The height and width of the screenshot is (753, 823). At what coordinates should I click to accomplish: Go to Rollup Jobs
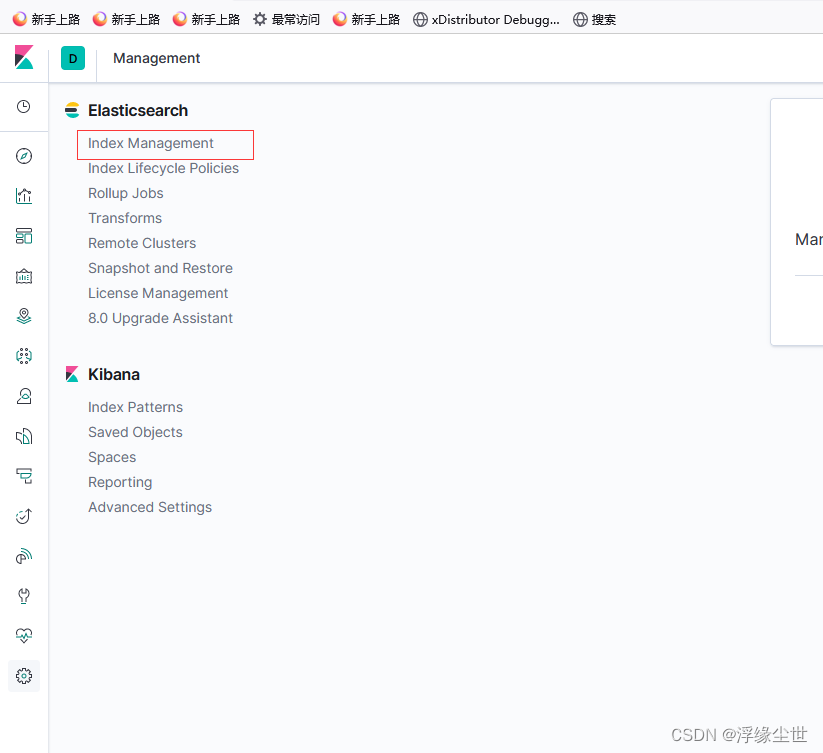tap(125, 194)
